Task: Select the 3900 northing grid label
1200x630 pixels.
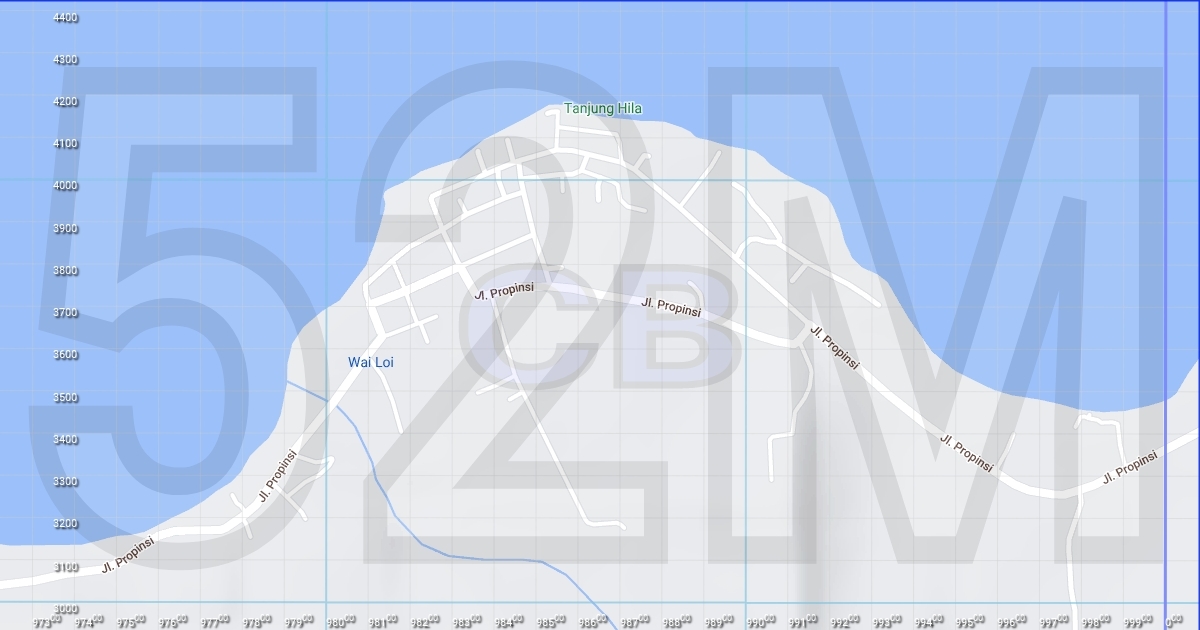Action: pos(66,229)
